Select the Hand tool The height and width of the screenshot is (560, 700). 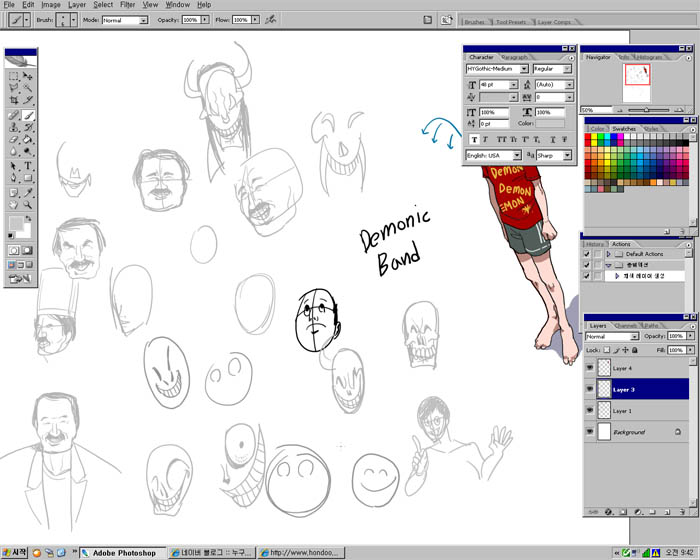[14, 205]
